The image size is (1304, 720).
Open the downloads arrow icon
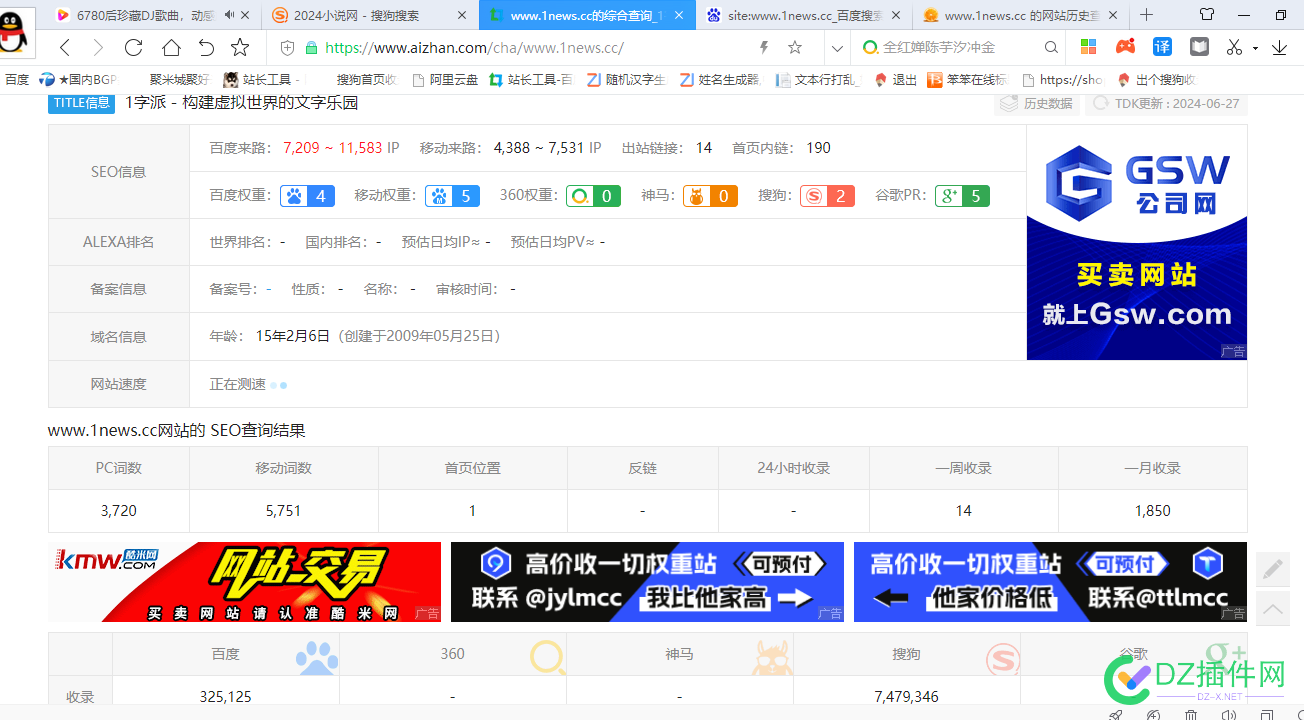pyautogui.click(x=1280, y=48)
